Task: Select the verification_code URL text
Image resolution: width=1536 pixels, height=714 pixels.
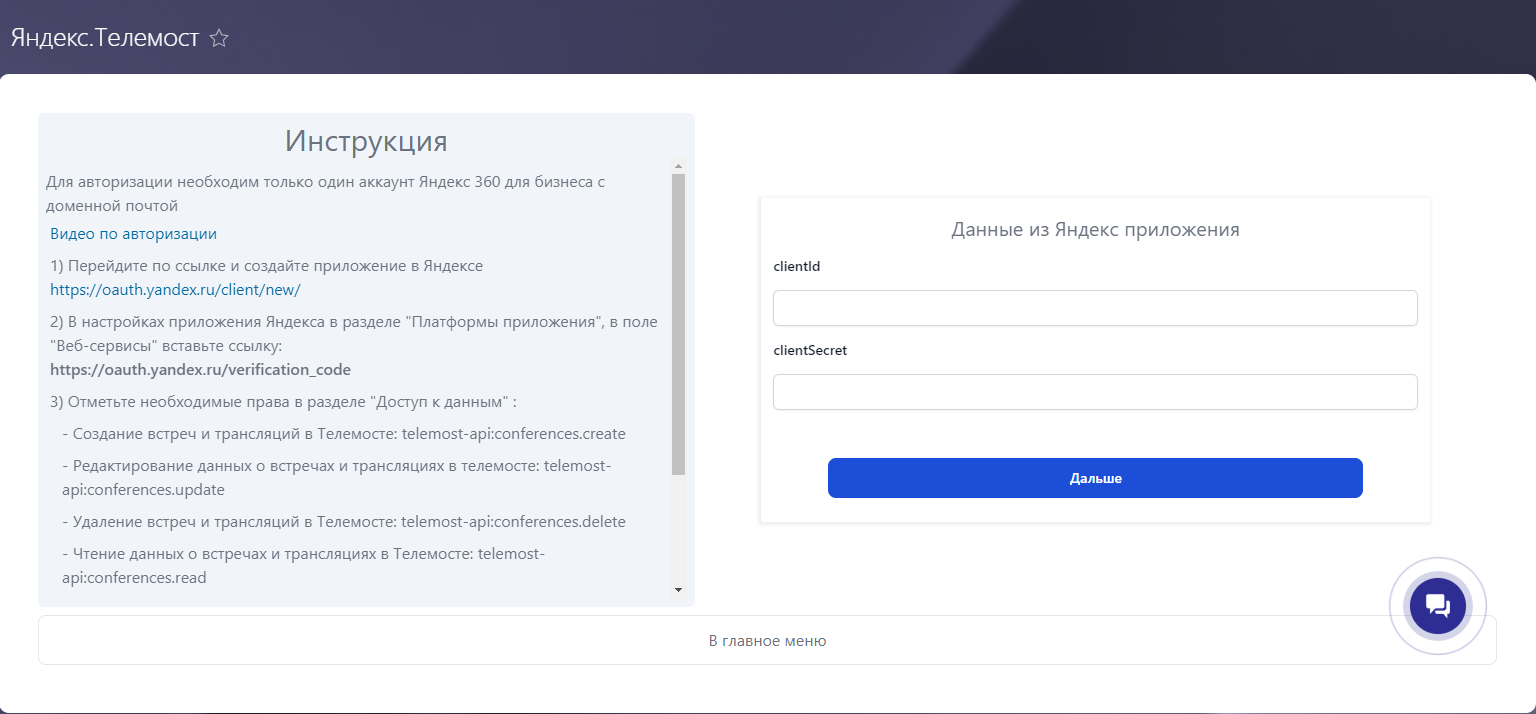Action: click(x=200, y=369)
